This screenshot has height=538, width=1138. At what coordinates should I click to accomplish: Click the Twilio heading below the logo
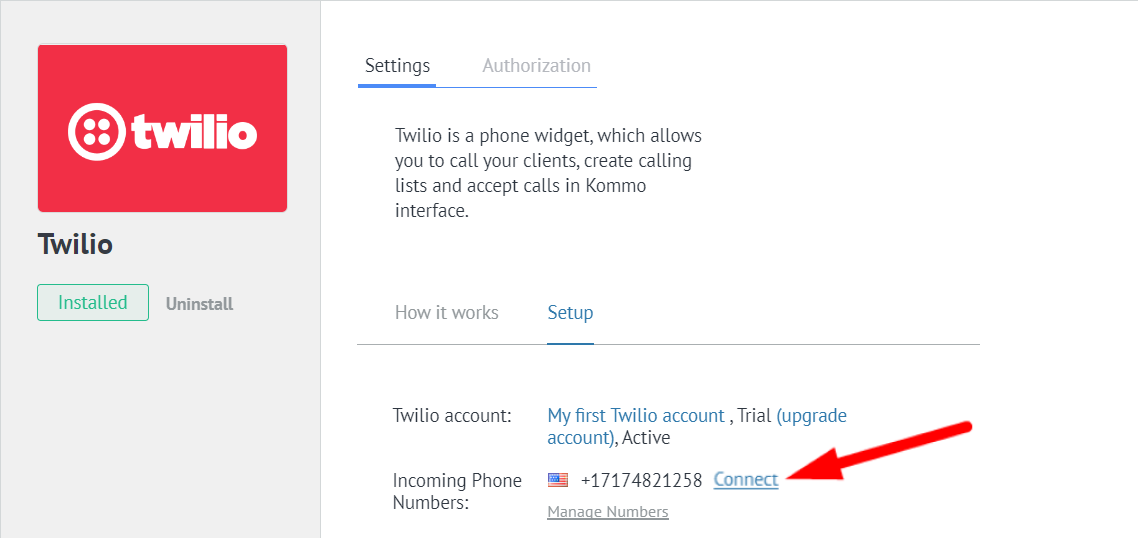[x=75, y=244]
